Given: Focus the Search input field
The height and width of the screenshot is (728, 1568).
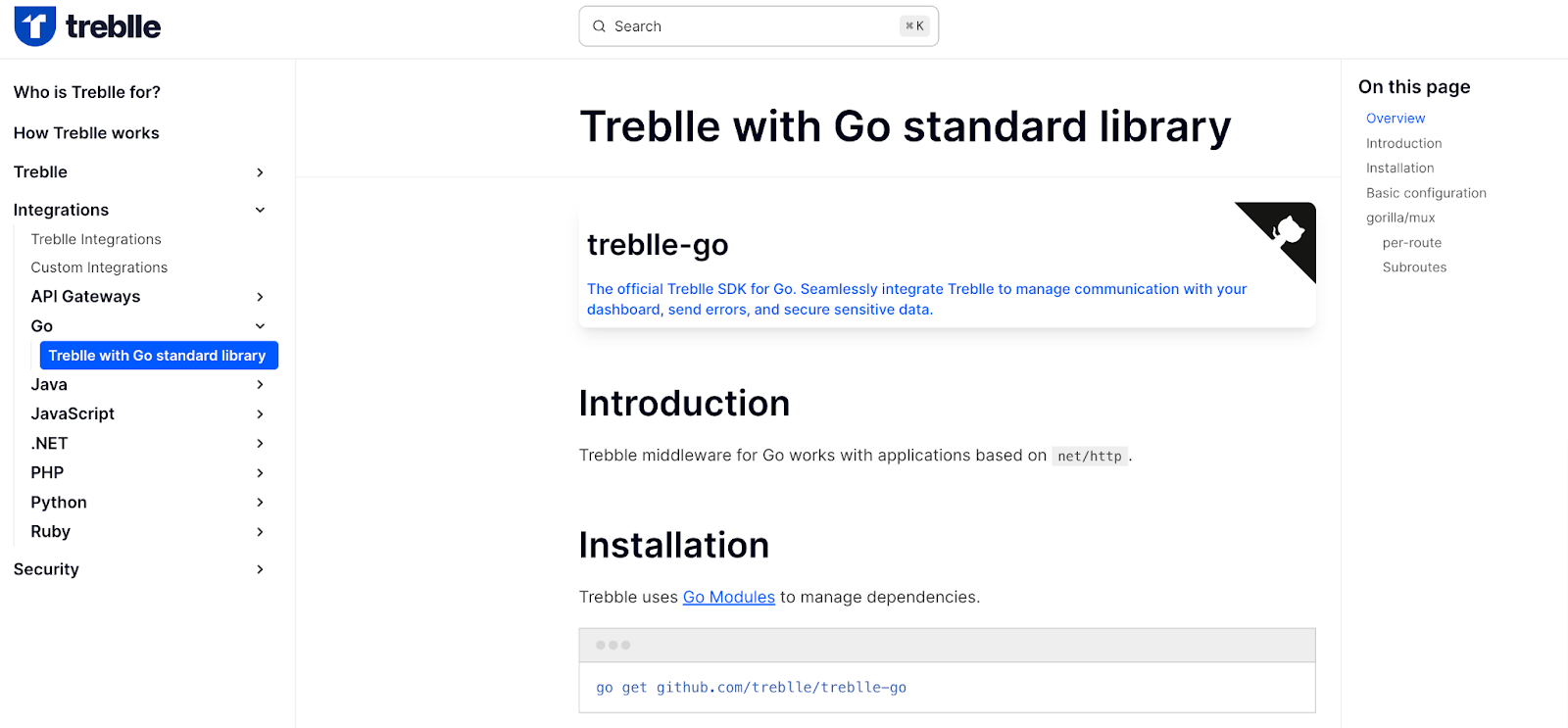Looking at the screenshot, I should (759, 26).
